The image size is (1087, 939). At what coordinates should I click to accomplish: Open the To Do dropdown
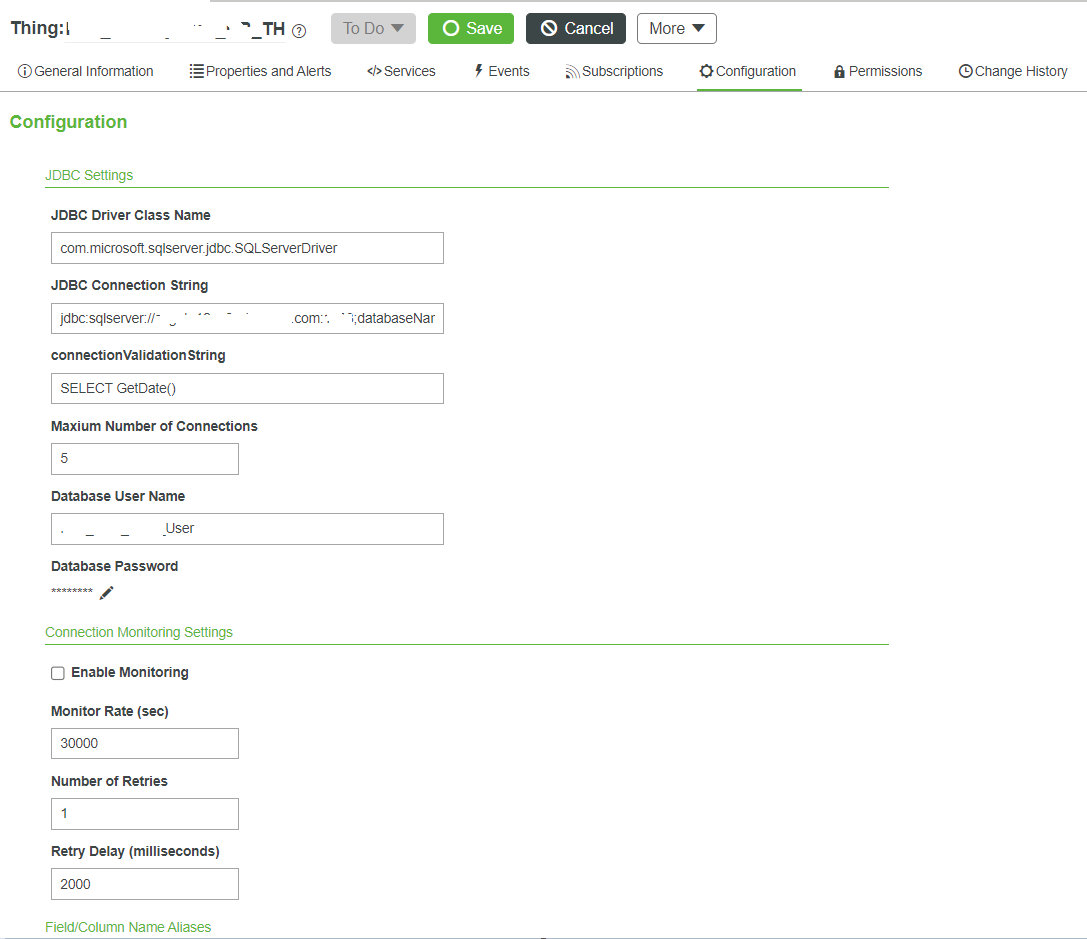[x=373, y=28]
